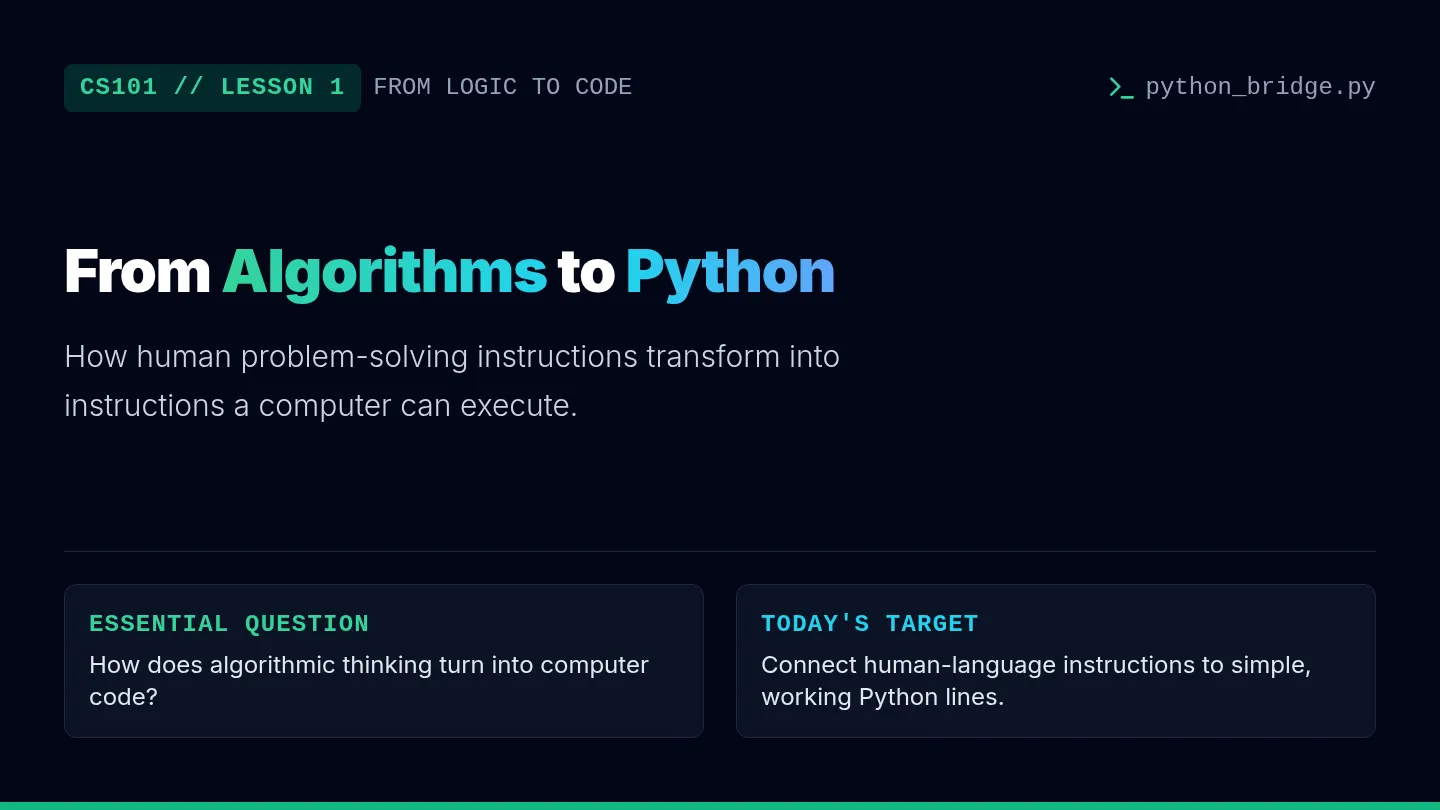Click the TODAY'S TARGET heading
Screen dimensions: 1440x810
869,624
